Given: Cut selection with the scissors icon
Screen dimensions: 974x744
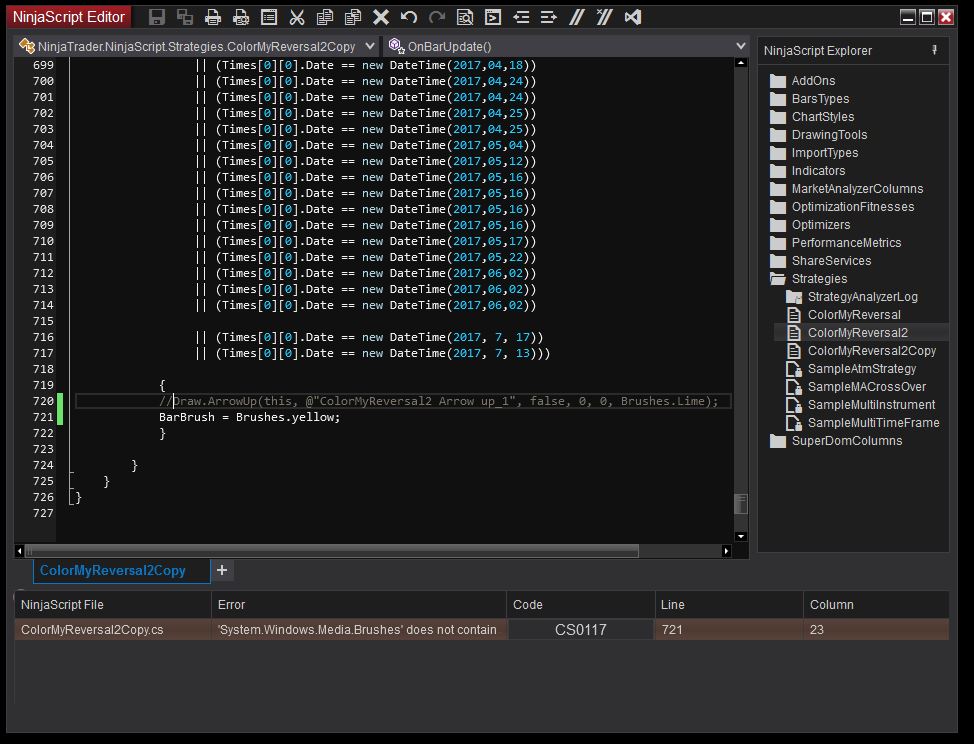Looking at the screenshot, I should coord(297,17).
